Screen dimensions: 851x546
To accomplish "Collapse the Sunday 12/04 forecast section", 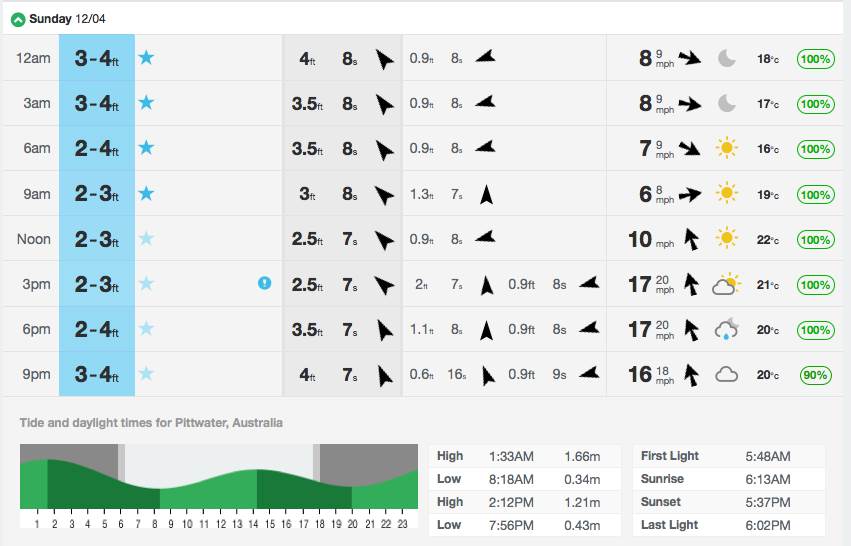I will (18, 19).
